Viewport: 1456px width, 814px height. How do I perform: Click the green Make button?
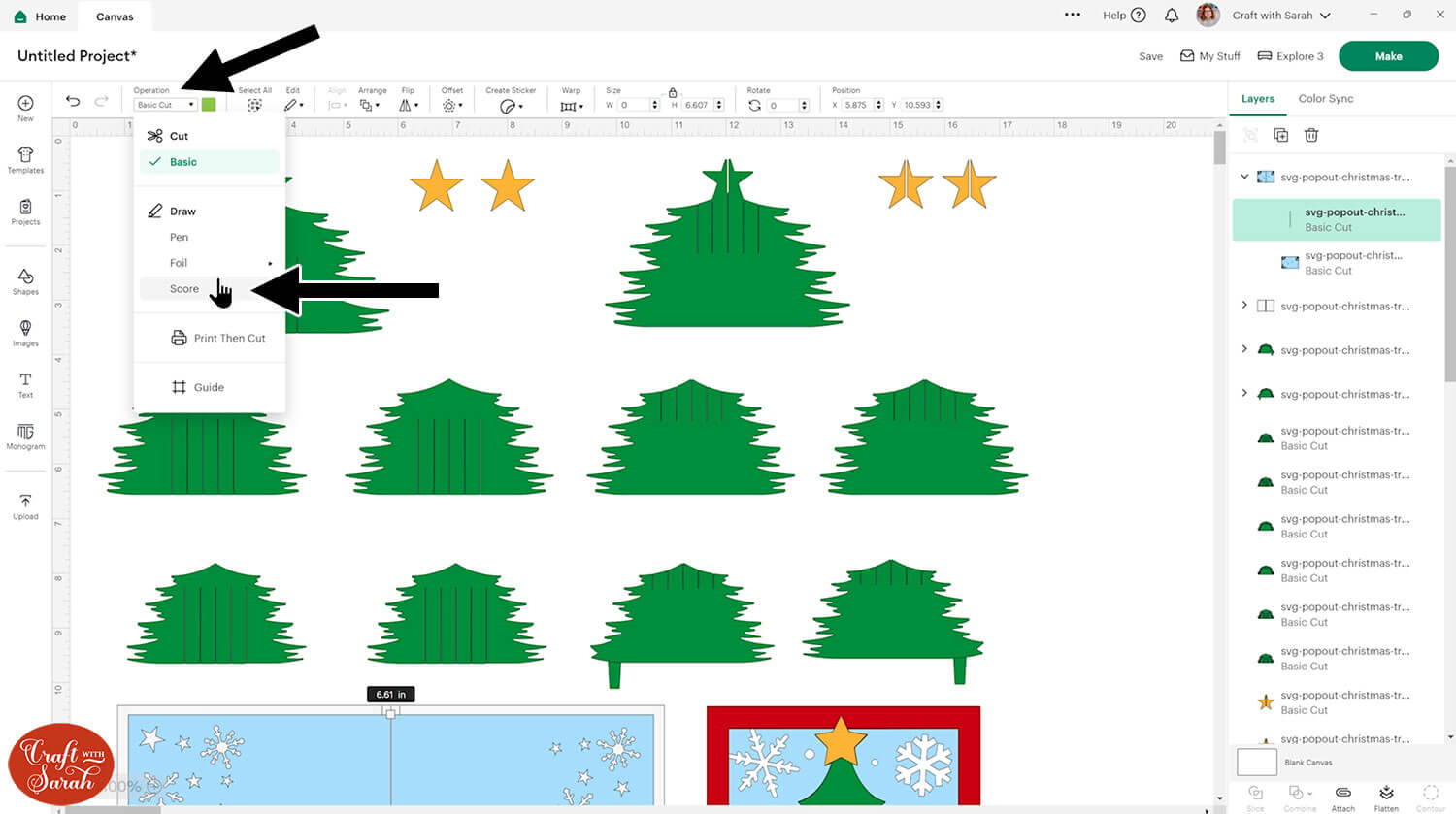(1388, 56)
